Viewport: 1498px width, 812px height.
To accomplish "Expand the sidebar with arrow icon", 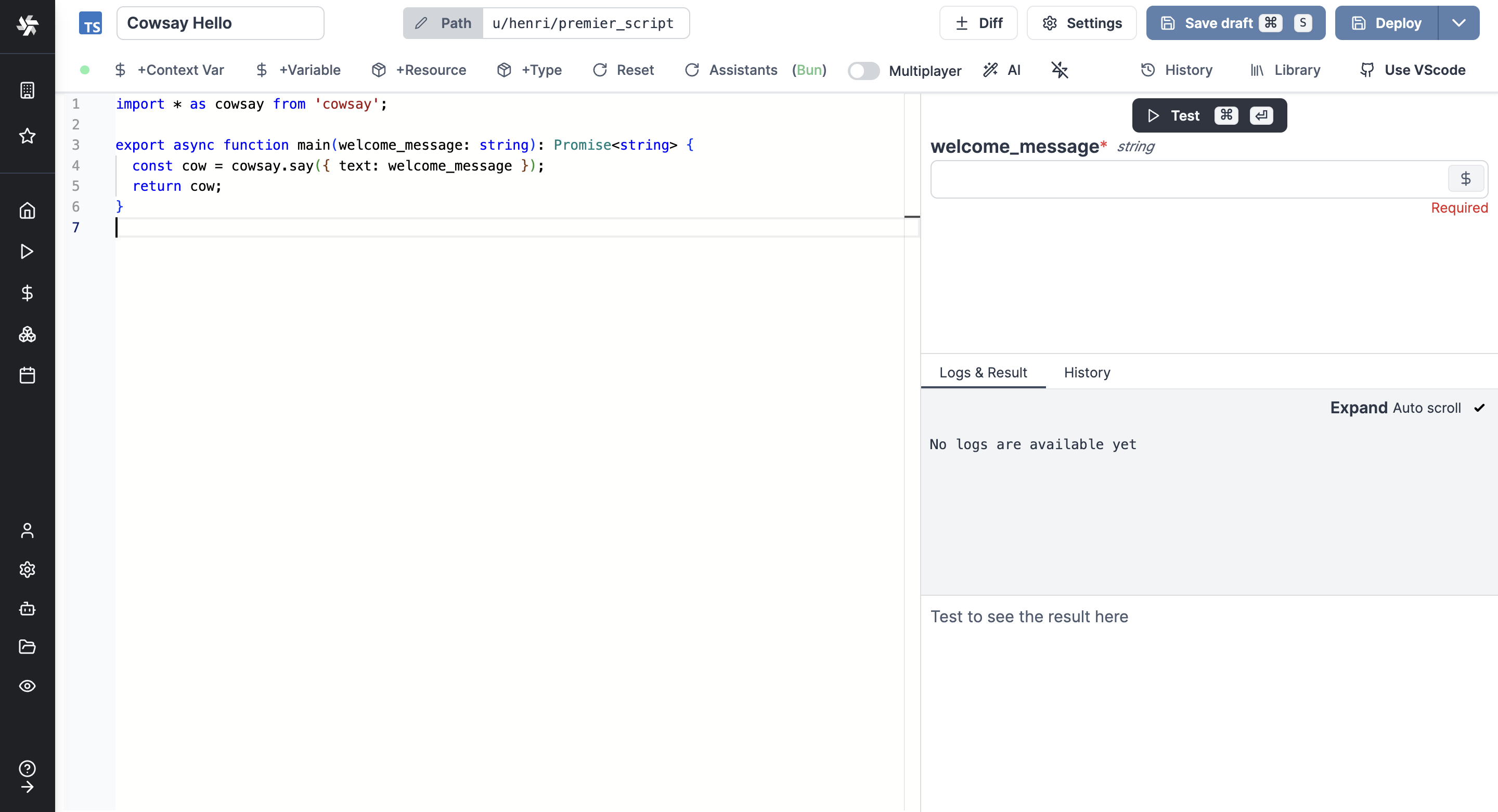I will pos(27,787).
